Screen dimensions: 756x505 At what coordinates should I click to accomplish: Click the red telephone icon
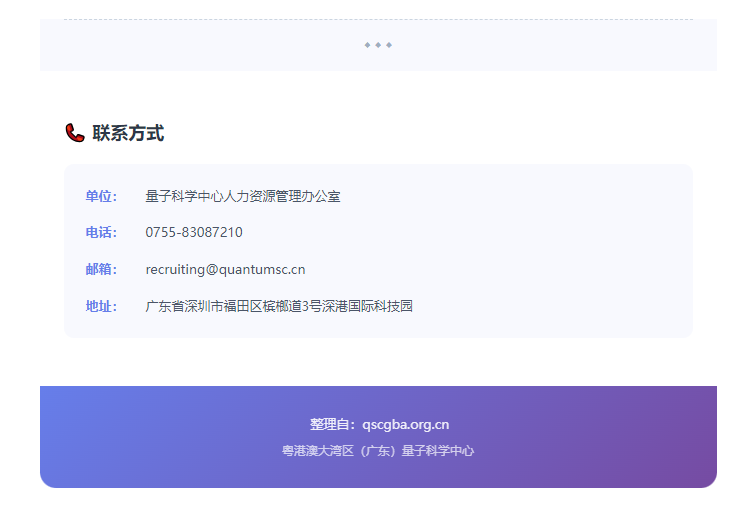tap(75, 133)
